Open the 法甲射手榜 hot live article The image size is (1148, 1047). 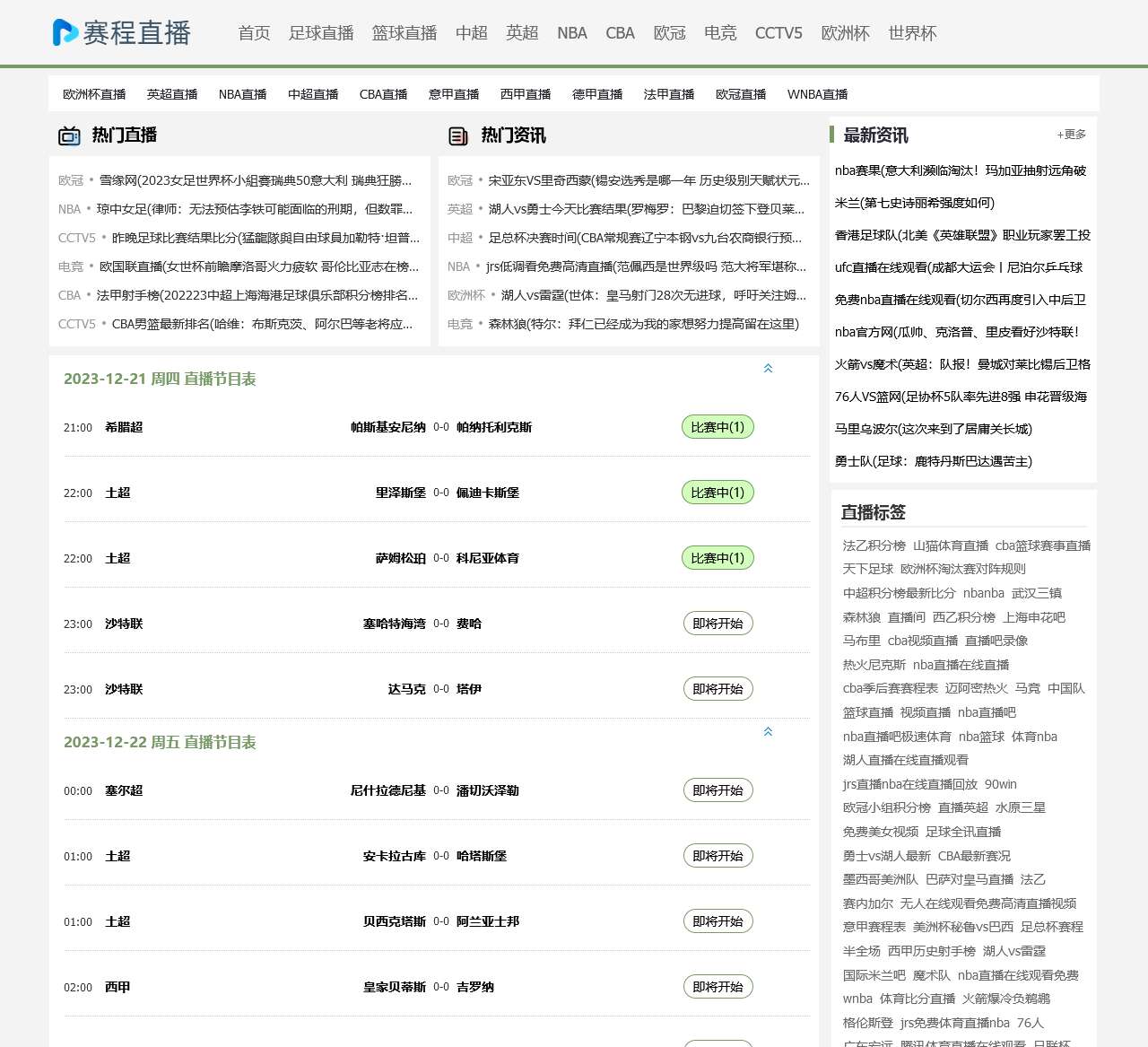pyautogui.click(x=257, y=295)
